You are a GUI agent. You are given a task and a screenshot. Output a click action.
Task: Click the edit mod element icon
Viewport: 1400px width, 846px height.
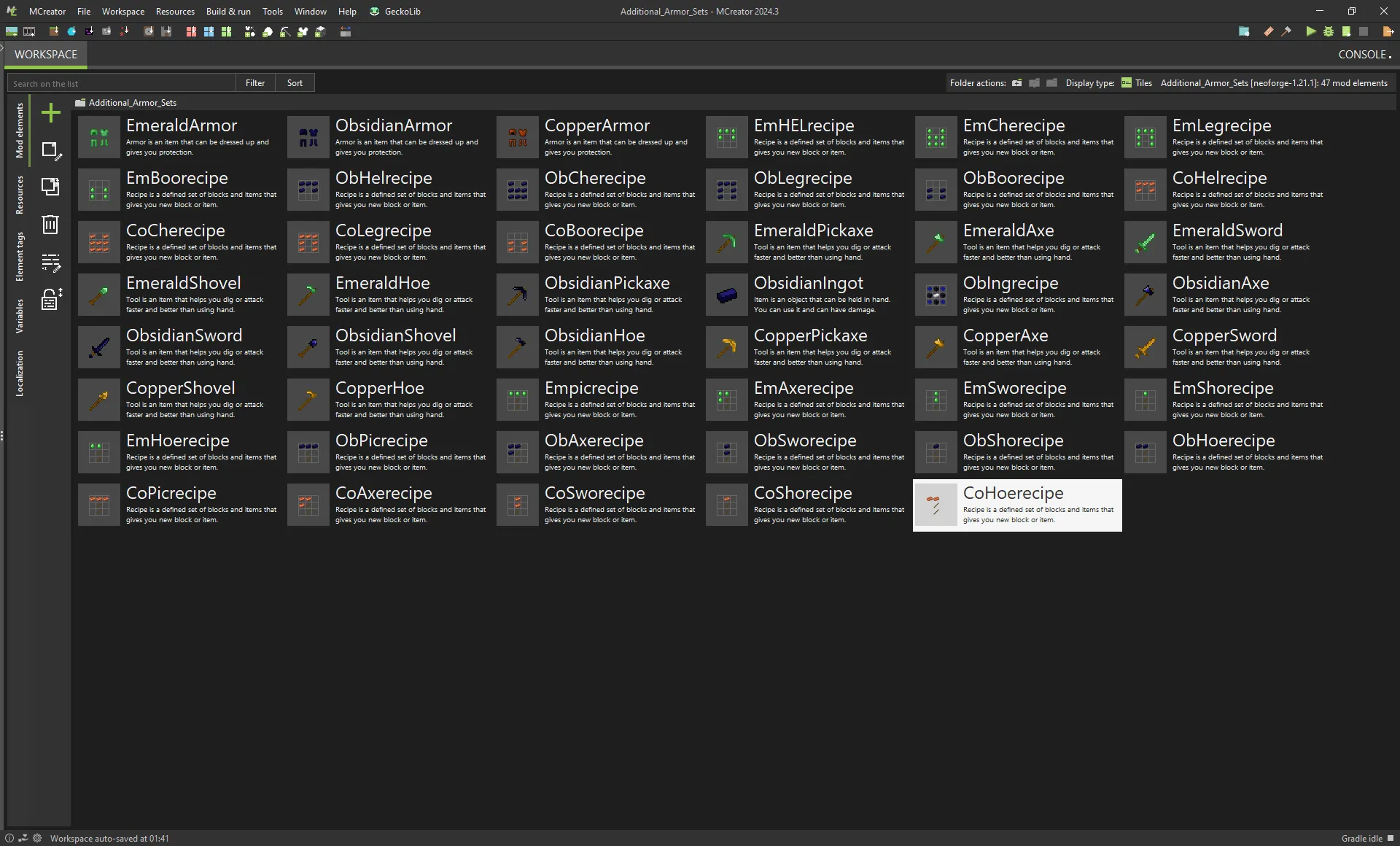tap(51, 150)
